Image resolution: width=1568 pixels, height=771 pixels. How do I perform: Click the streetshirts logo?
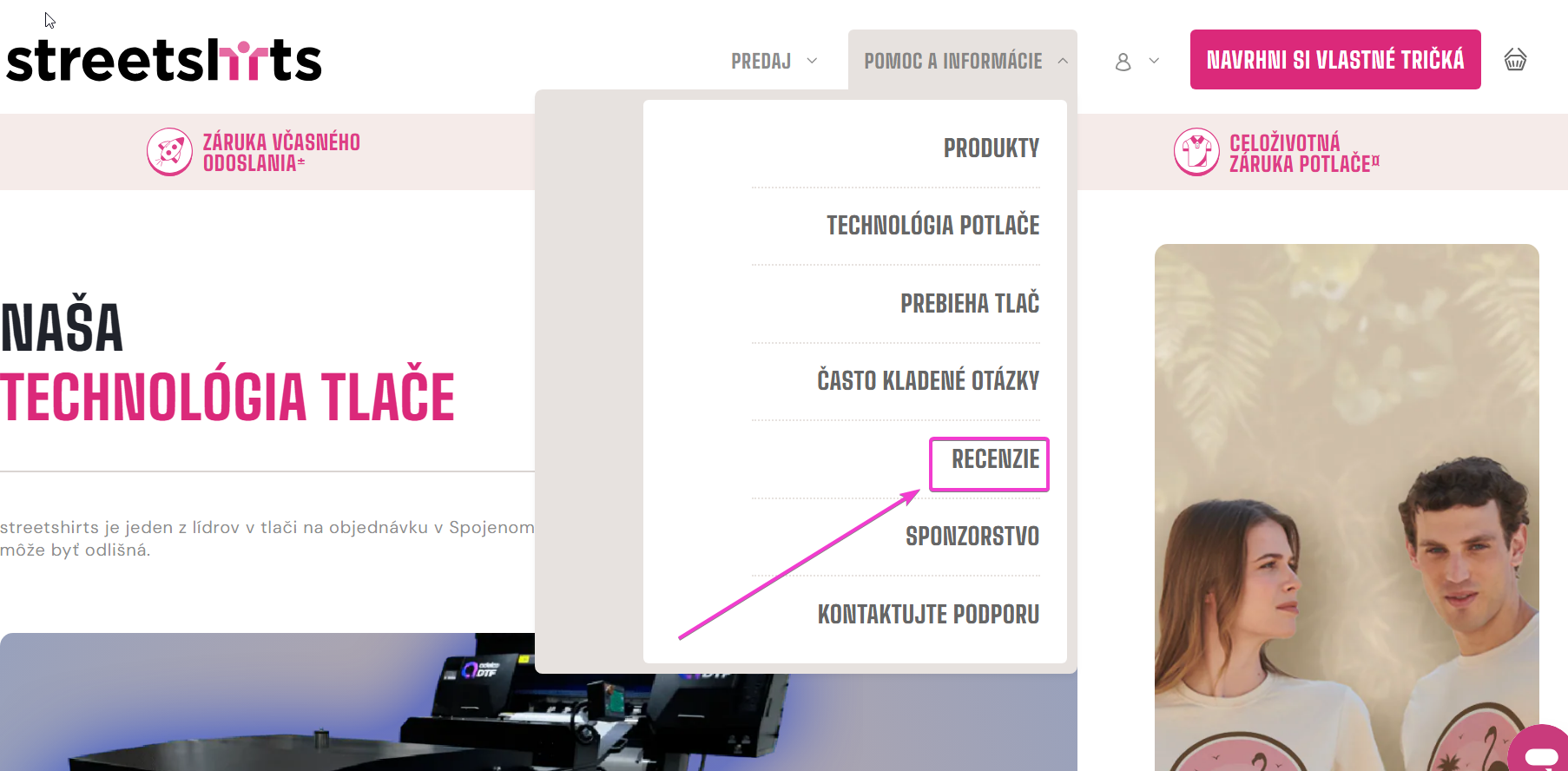(x=164, y=60)
